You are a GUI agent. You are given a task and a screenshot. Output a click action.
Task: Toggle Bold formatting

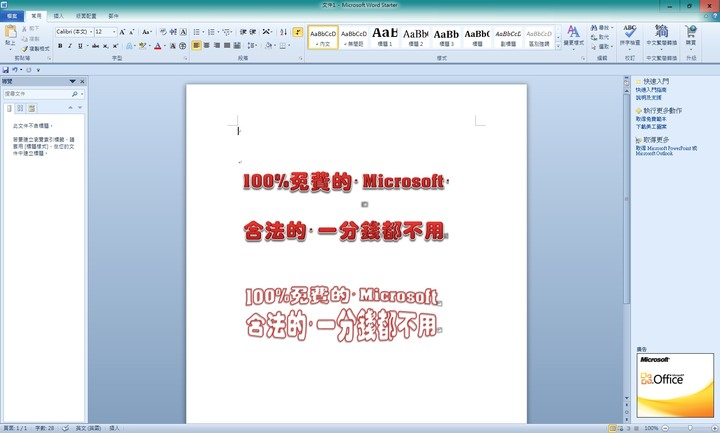click(60, 46)
